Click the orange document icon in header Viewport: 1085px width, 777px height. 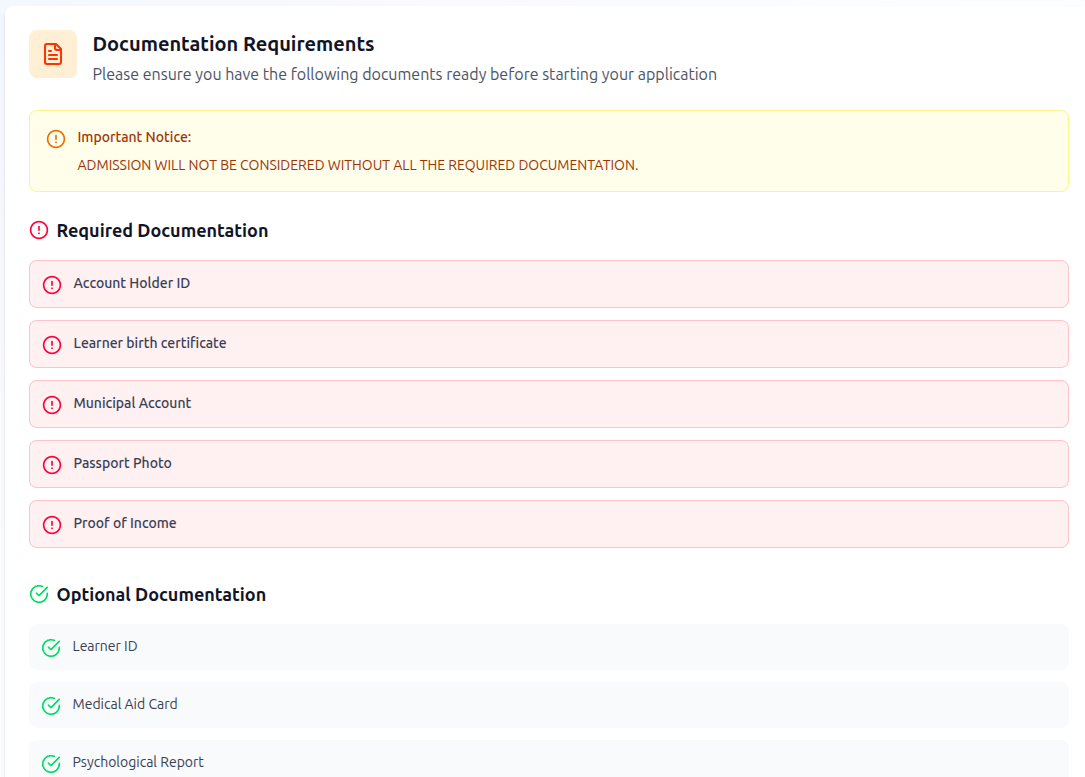coord(53,54)
